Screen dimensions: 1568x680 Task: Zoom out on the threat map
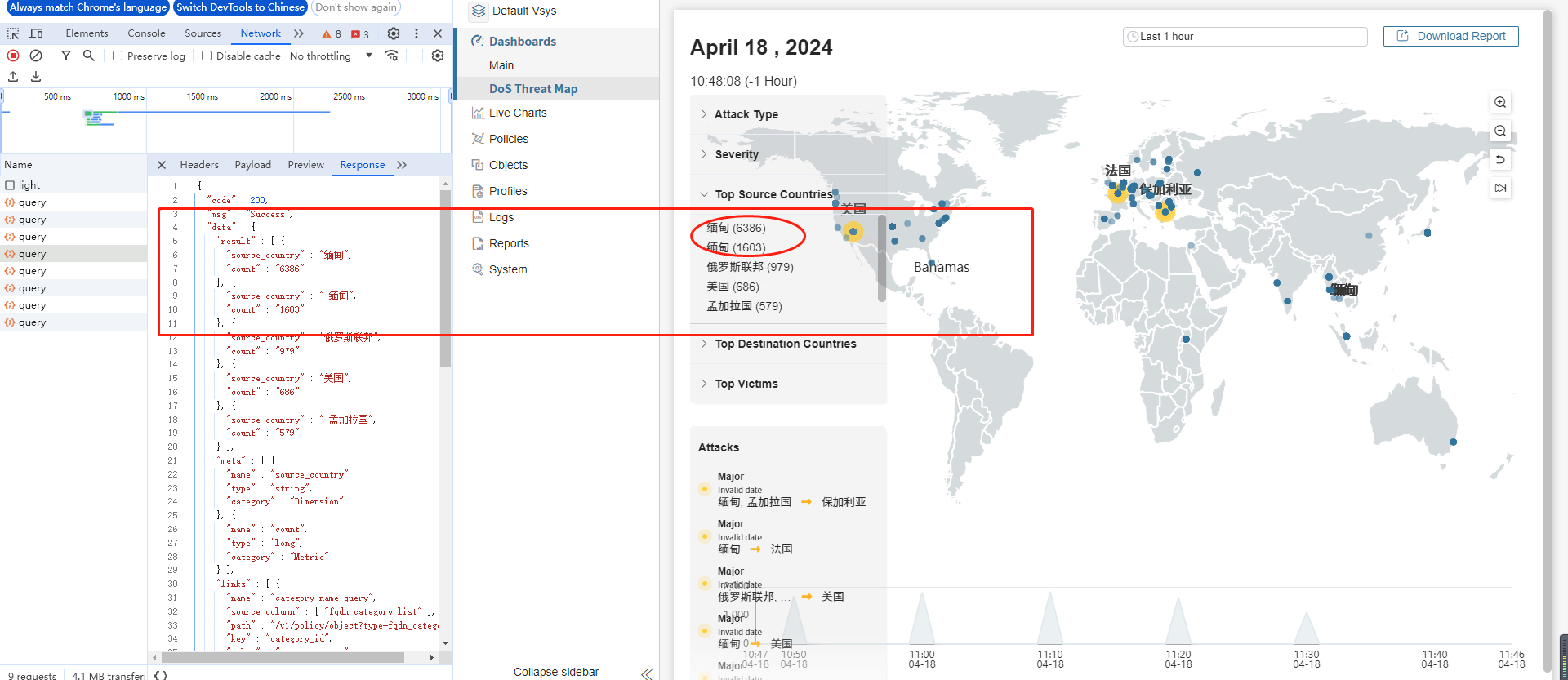point(1500,131)
